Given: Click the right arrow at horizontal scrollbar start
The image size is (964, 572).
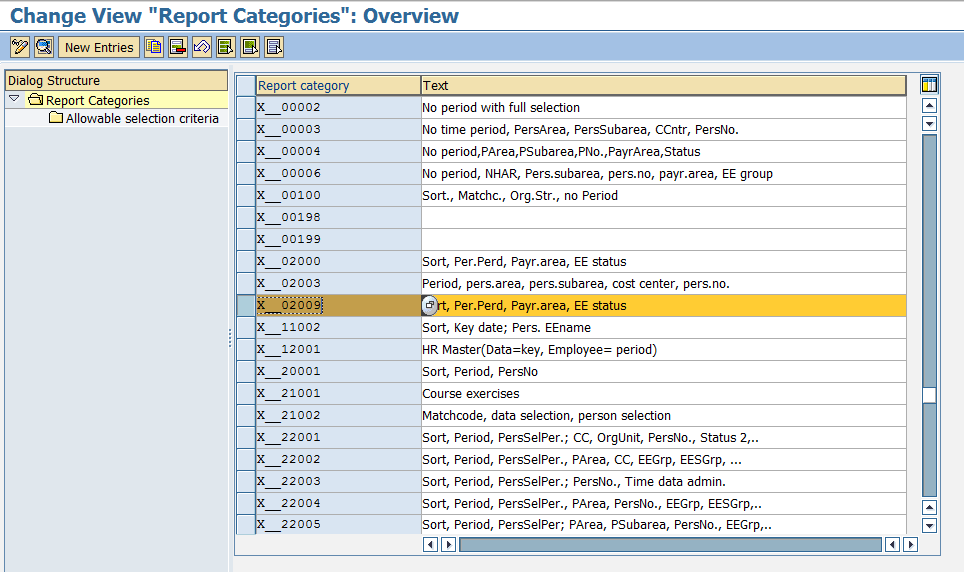Looking at the screenshot, I should pyautogui.click(x=448, y=544).
